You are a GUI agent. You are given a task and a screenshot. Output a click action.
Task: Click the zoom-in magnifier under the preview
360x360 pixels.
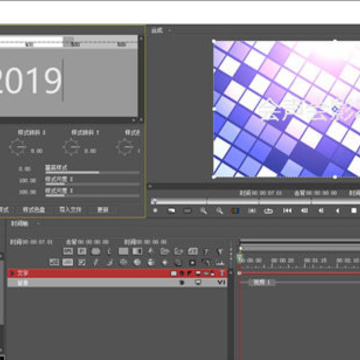click(x=203, y=211)
